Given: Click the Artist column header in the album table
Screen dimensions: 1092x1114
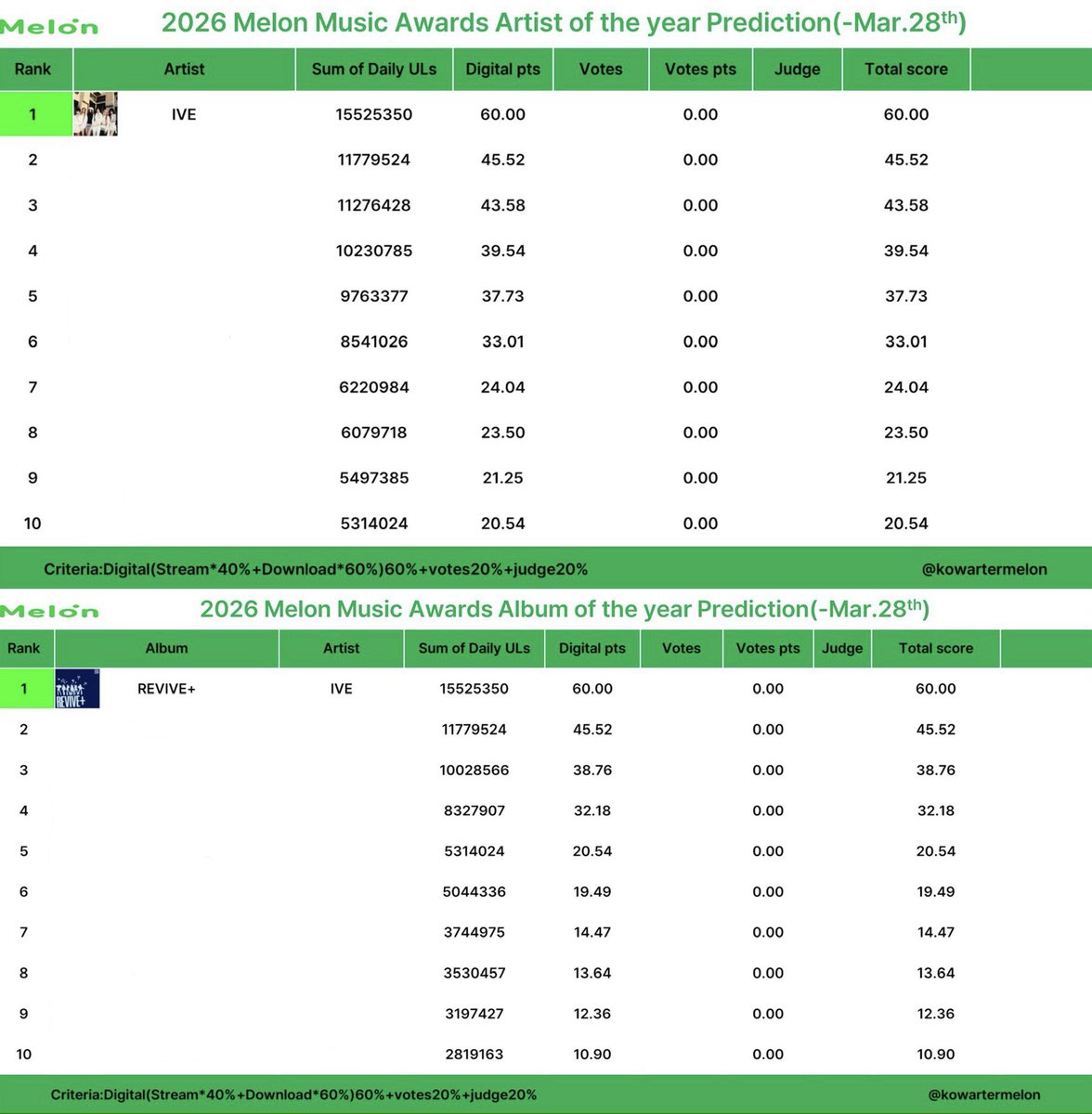Looking at the screenshot, I should click(341, 648).
